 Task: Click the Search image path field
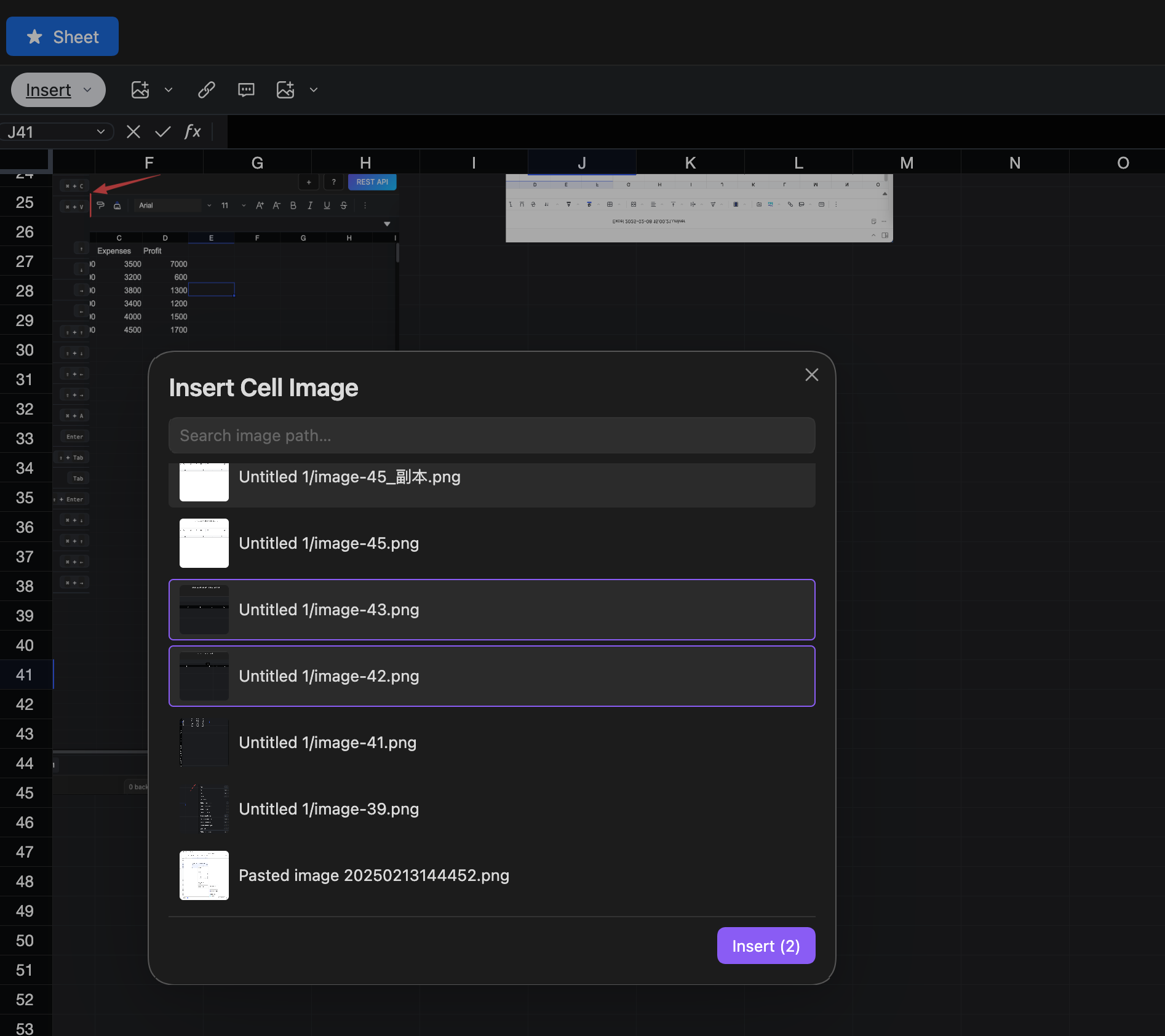point(492,436)
